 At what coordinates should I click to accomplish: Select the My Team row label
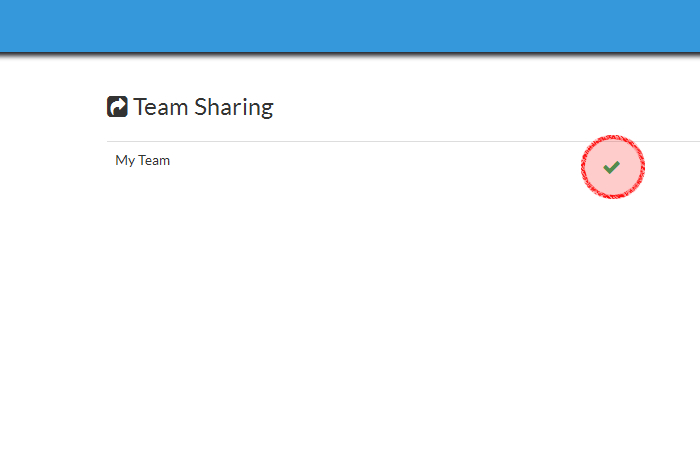tap(142, 160)
